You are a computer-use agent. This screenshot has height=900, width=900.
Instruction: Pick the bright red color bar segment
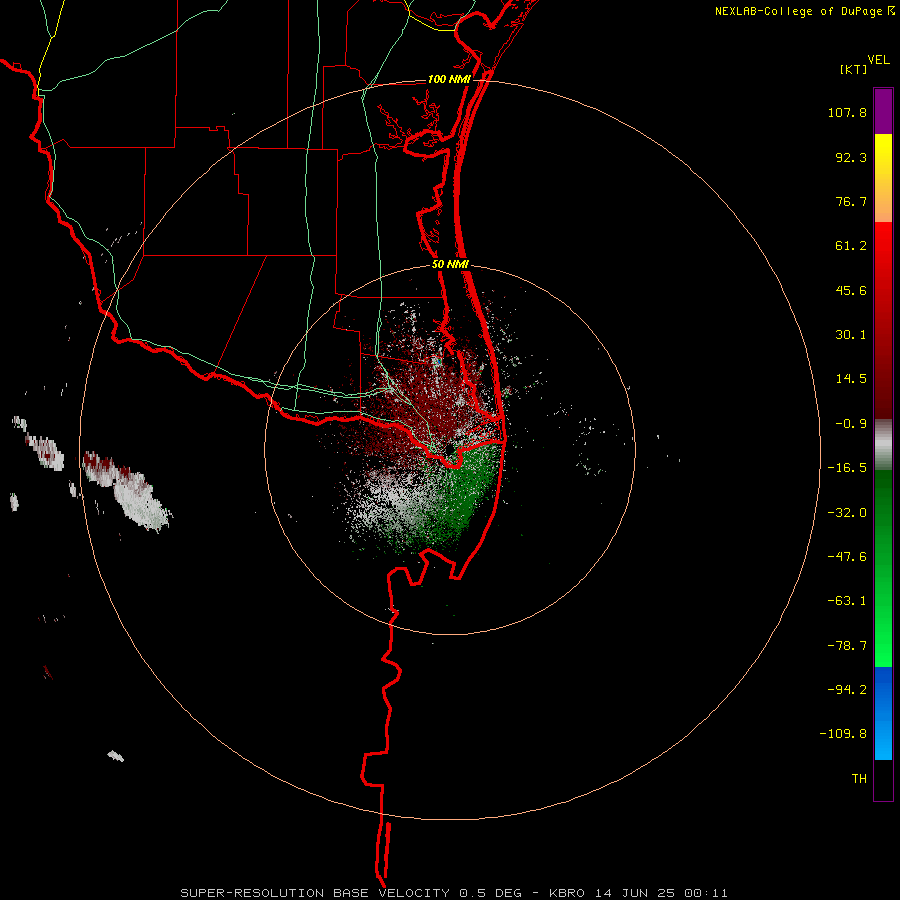[x=883, y=253]
